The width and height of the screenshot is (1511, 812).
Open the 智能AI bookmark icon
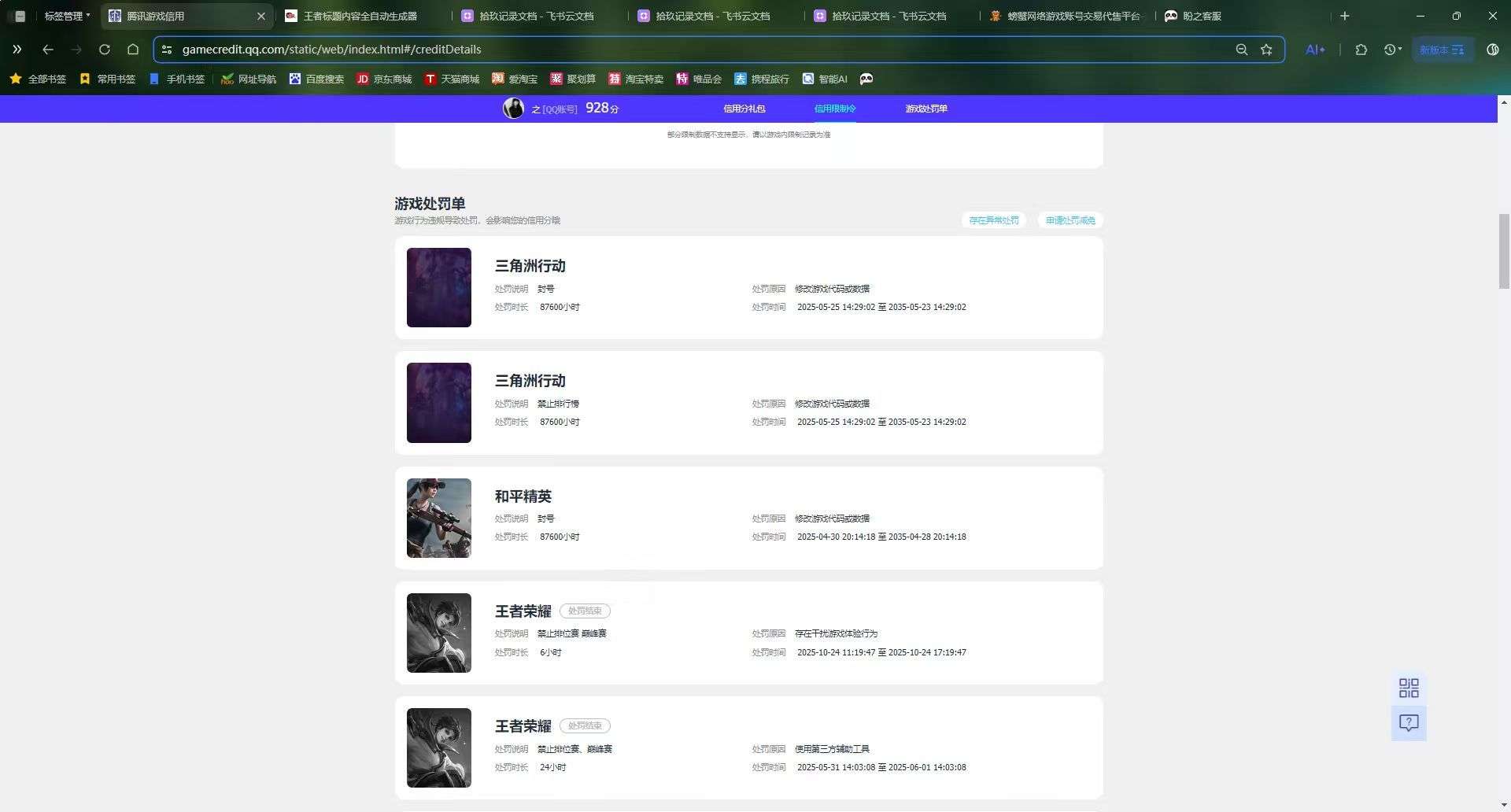[x=808, y=79]
